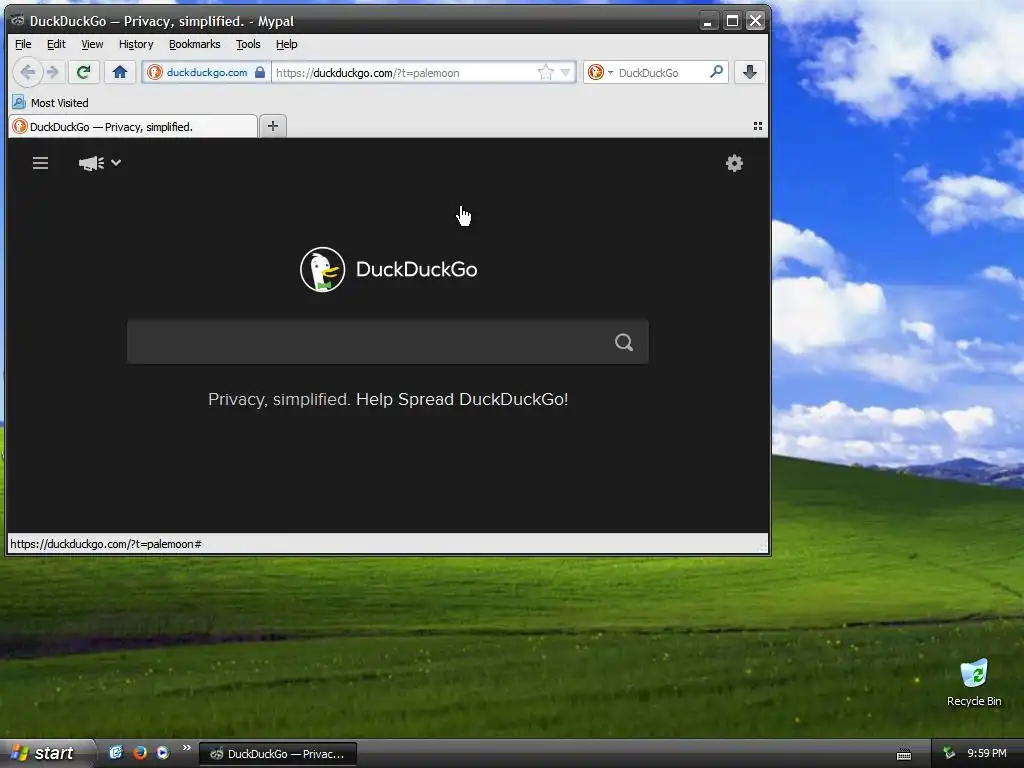
Task: Reload the current page
Action: 84,72
